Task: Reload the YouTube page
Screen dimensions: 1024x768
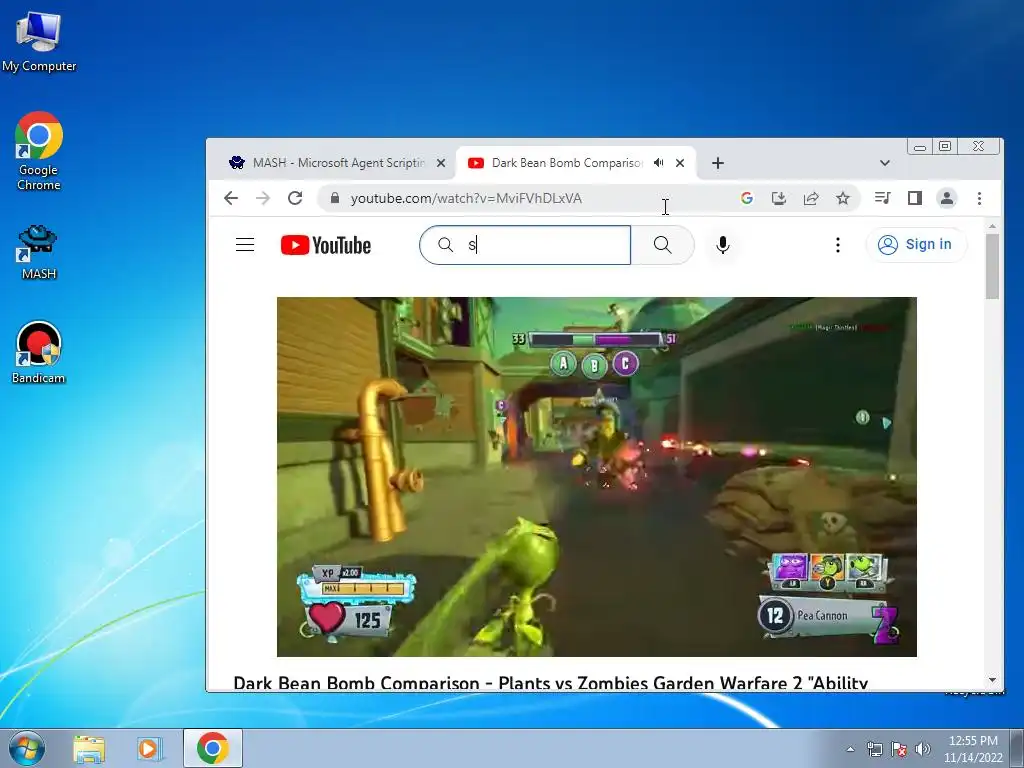Action: (x=295, y=198)
